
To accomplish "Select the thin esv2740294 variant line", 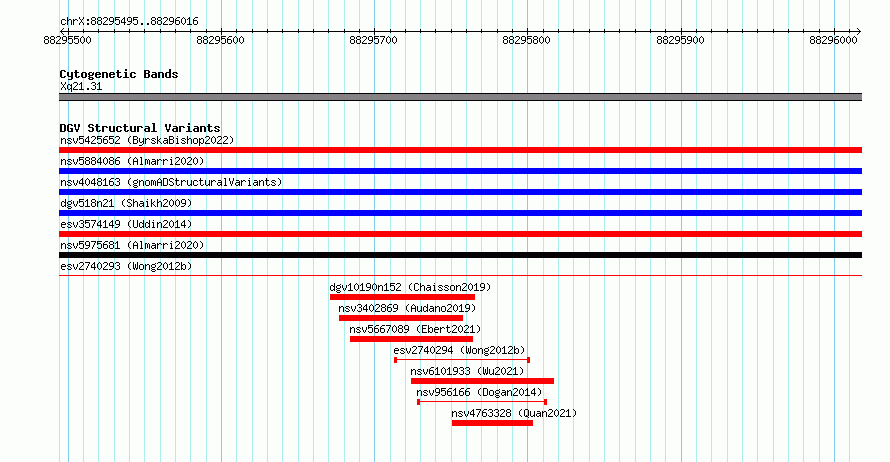I will click(x=462, y=360).
